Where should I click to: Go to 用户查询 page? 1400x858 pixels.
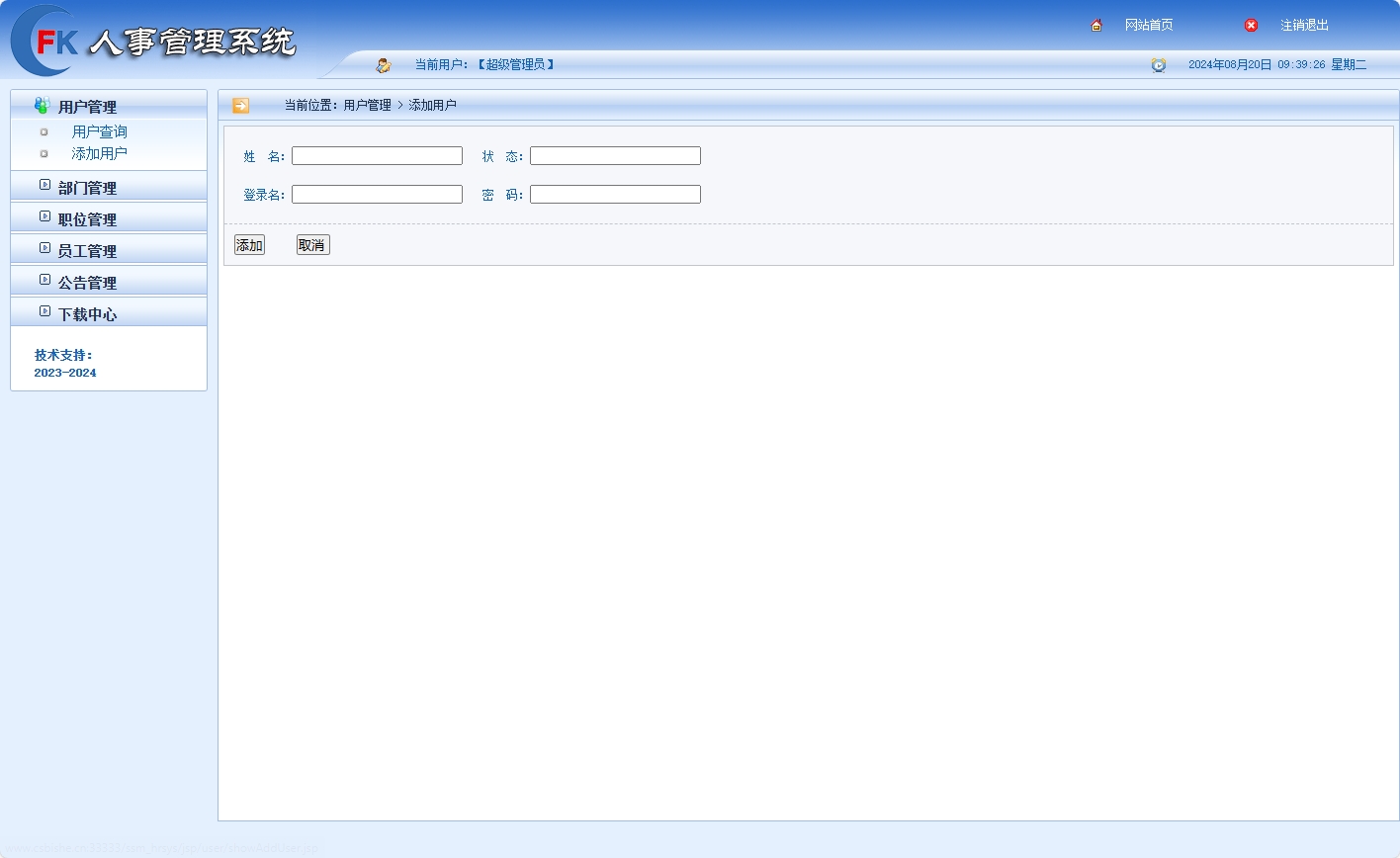click(x=100, y=131)
